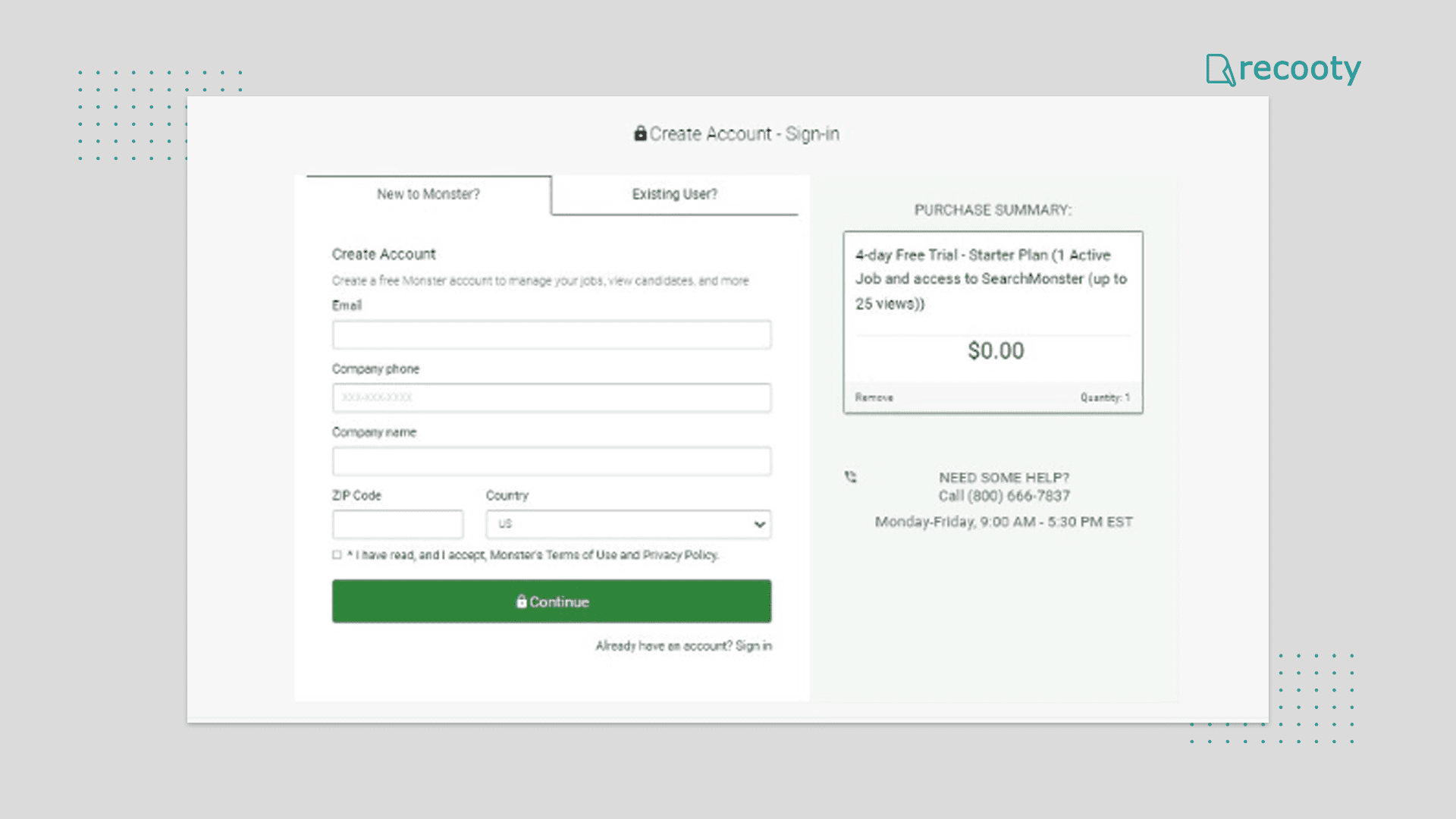Click the recooty logo icon

click(1220, 70)
